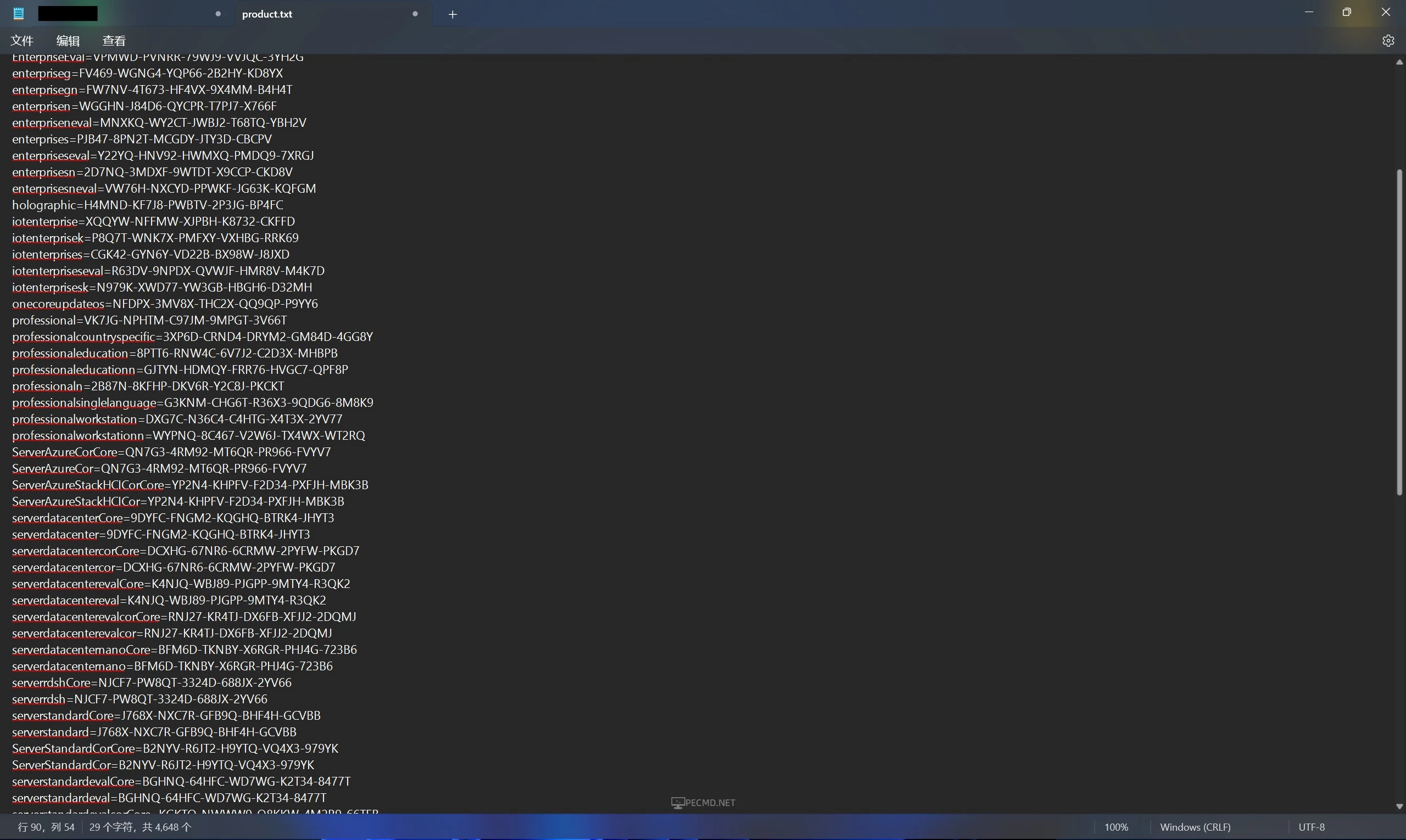Image resolution: width=1406 pixels, height=840 pixels.
Task: Click the ServerStandardCor=B2NYV line
Action: [x=163, y=764]
